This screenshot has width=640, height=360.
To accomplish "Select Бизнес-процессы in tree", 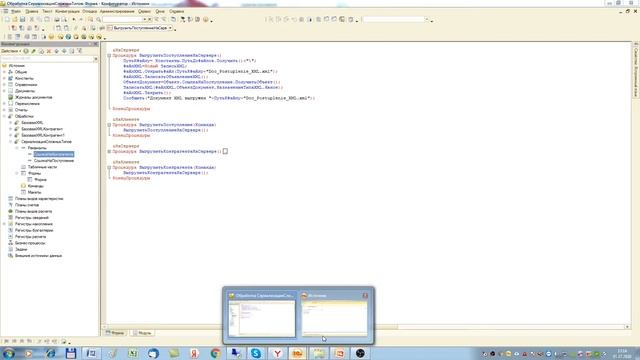I will click(30, 243).
